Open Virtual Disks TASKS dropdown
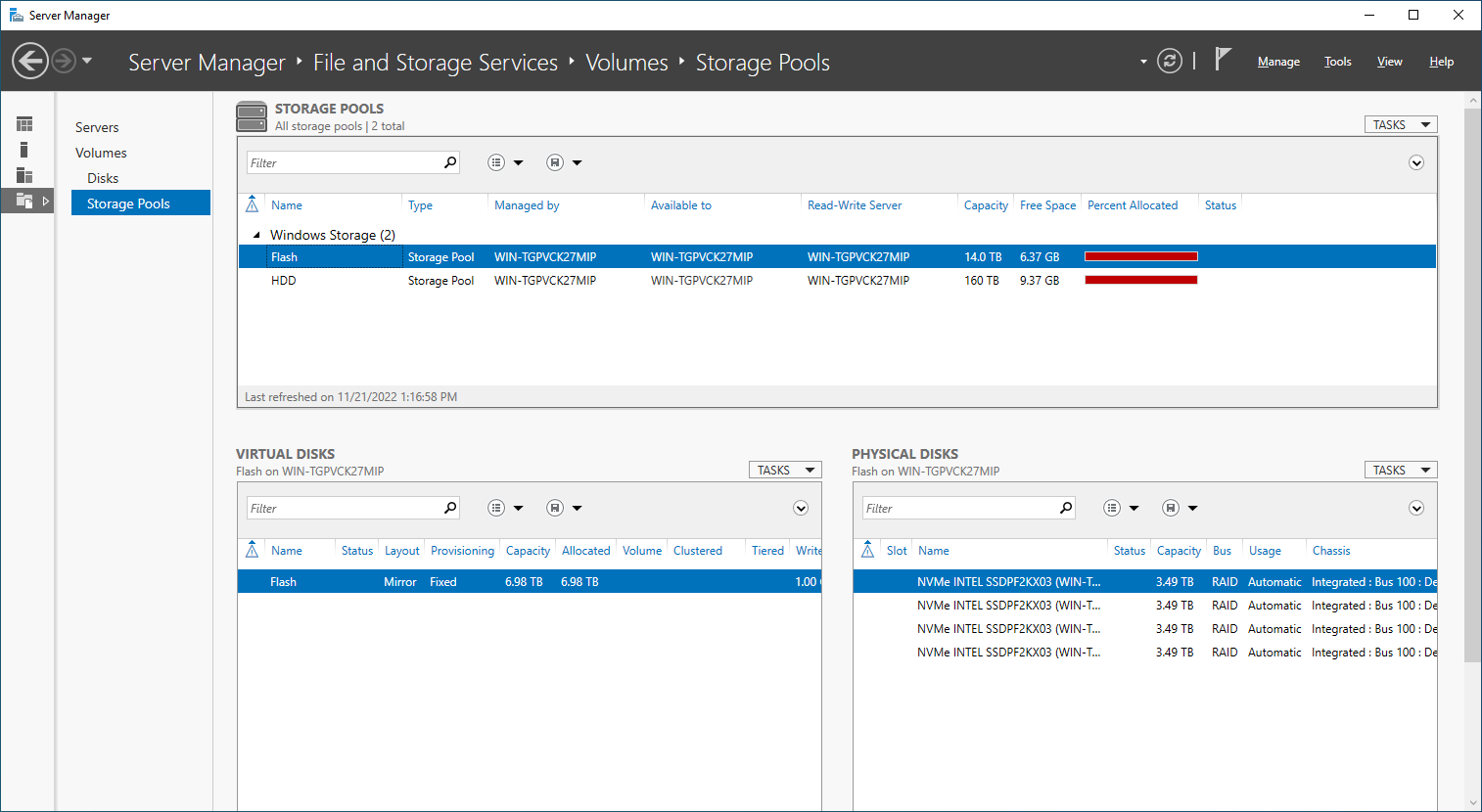 pos(785,470)
